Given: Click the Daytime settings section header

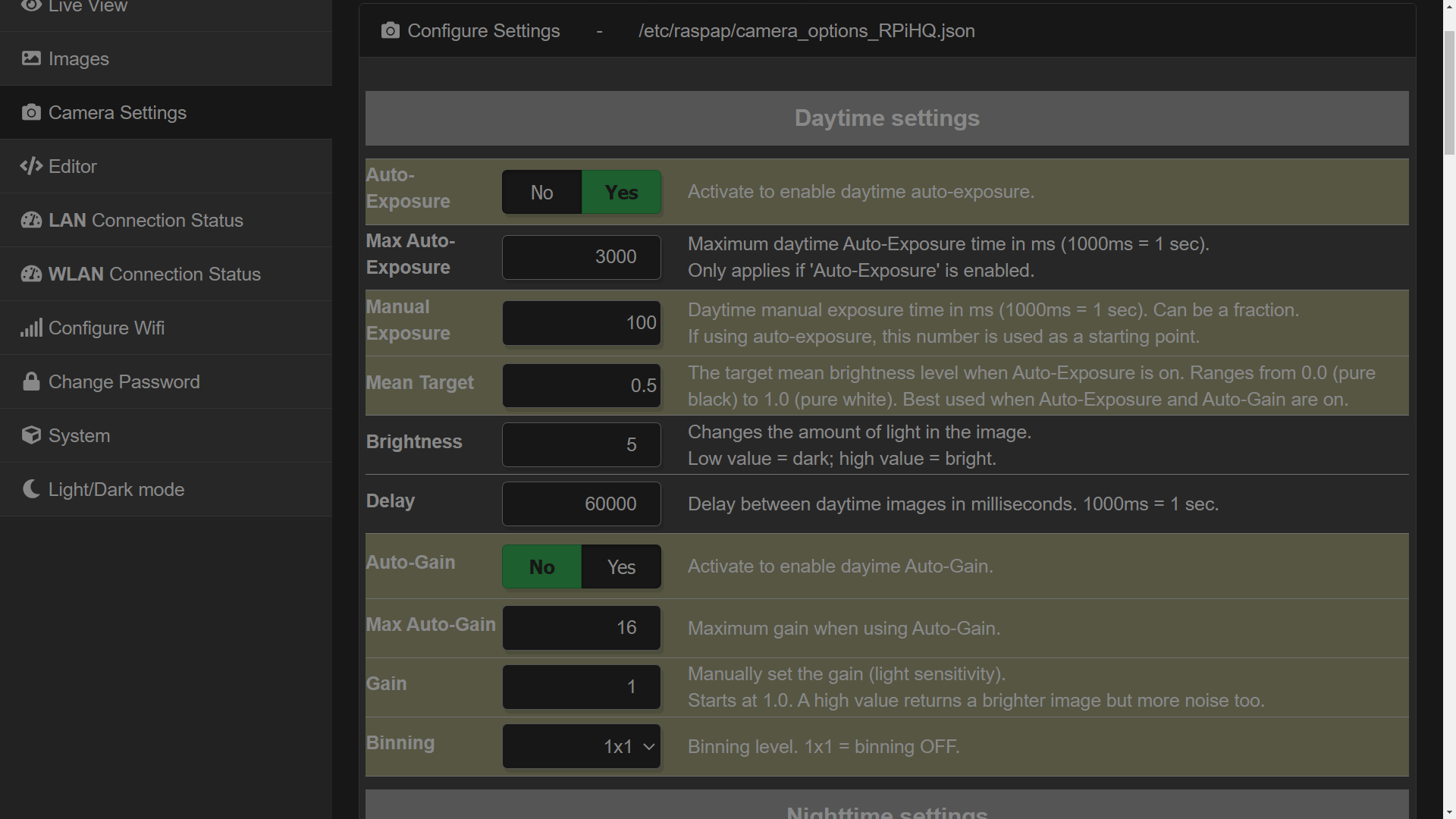Looking at the screenshot, I should (887, 118).
